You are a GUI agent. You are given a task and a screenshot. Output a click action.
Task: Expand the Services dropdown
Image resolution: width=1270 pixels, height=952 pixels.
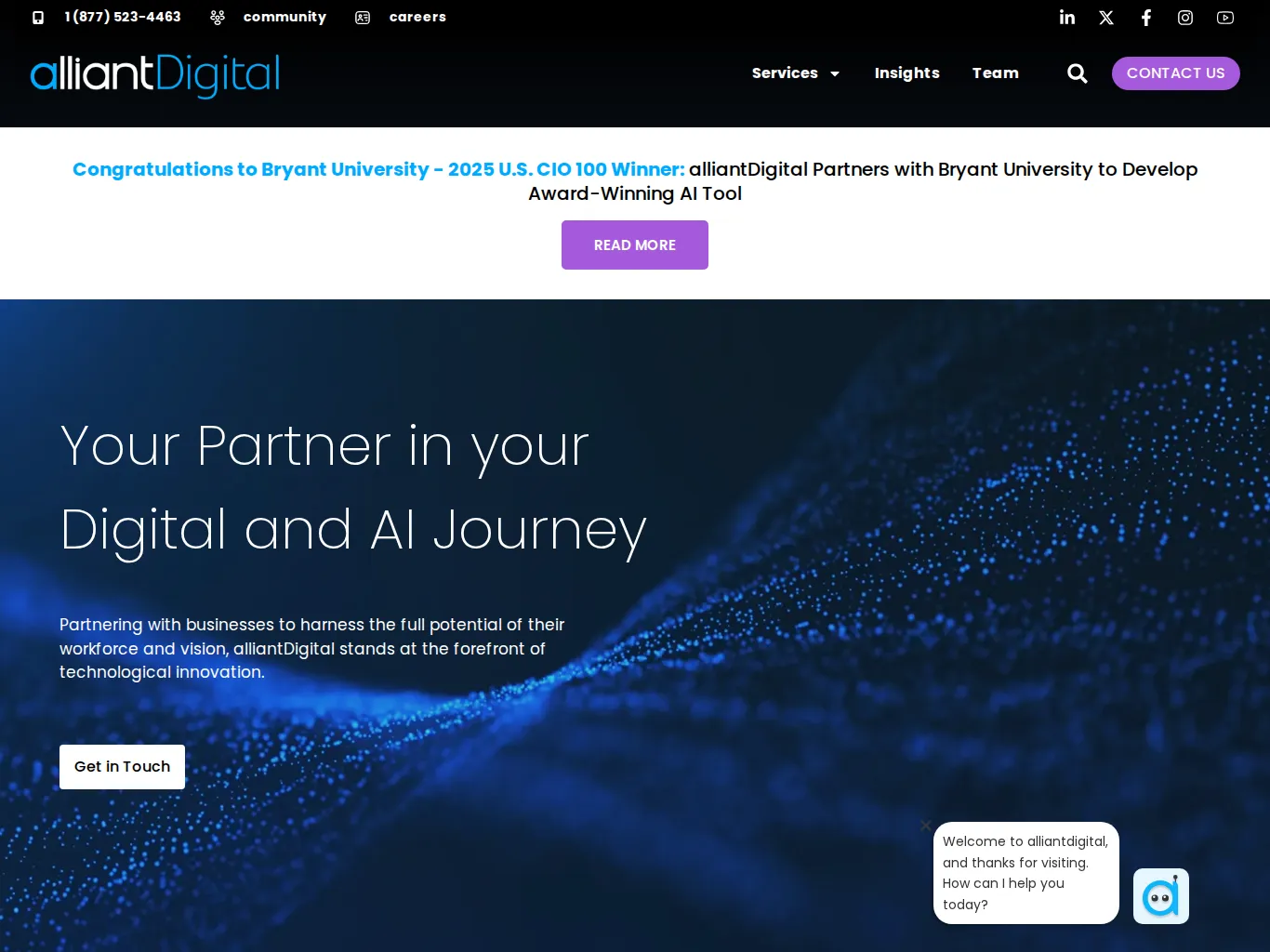tap(785, 73)
